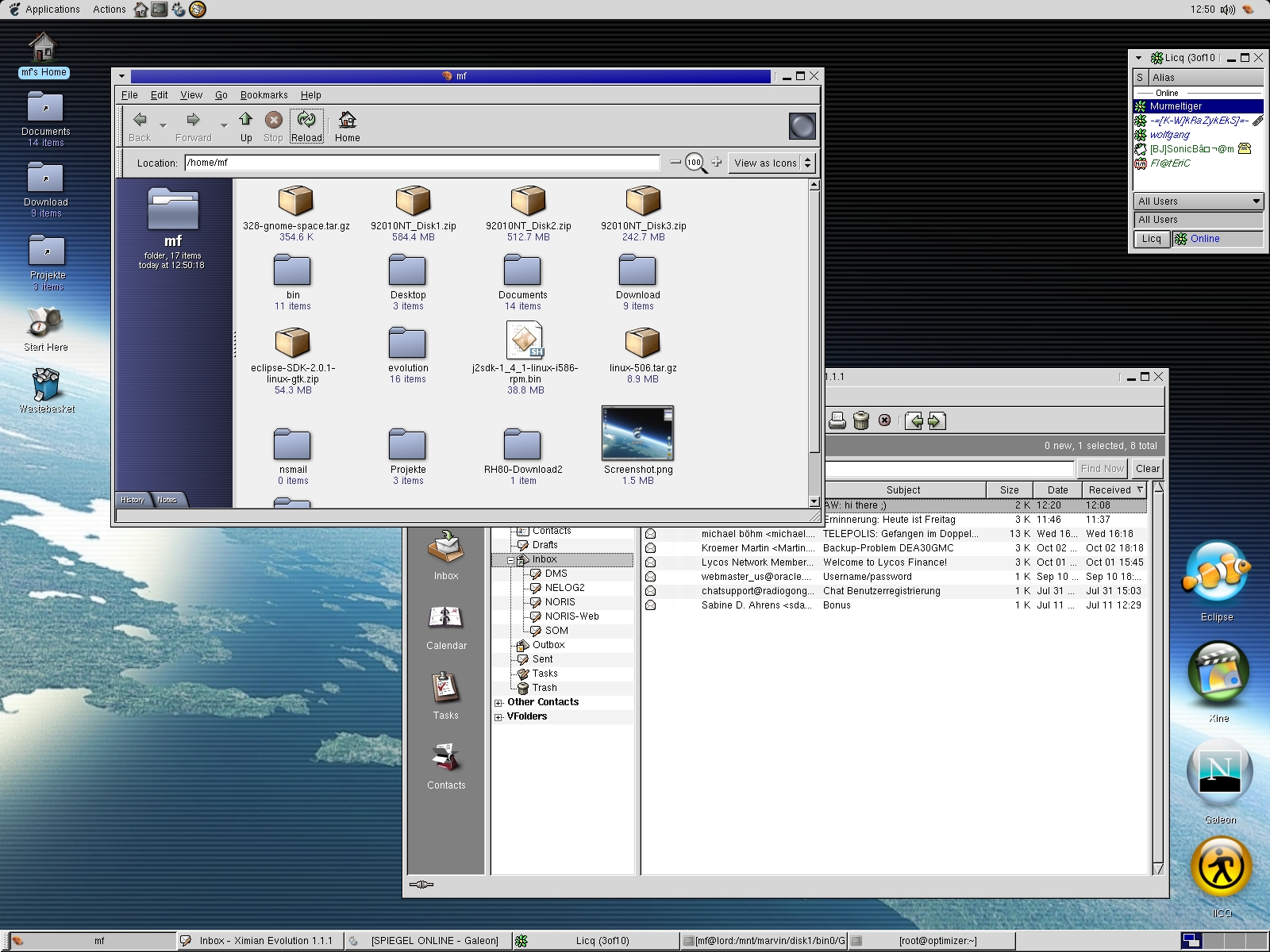Select 328-gnome-space.tar.gz package icon
Viewport: 1270px width, 952px height.
pos(295,202)
